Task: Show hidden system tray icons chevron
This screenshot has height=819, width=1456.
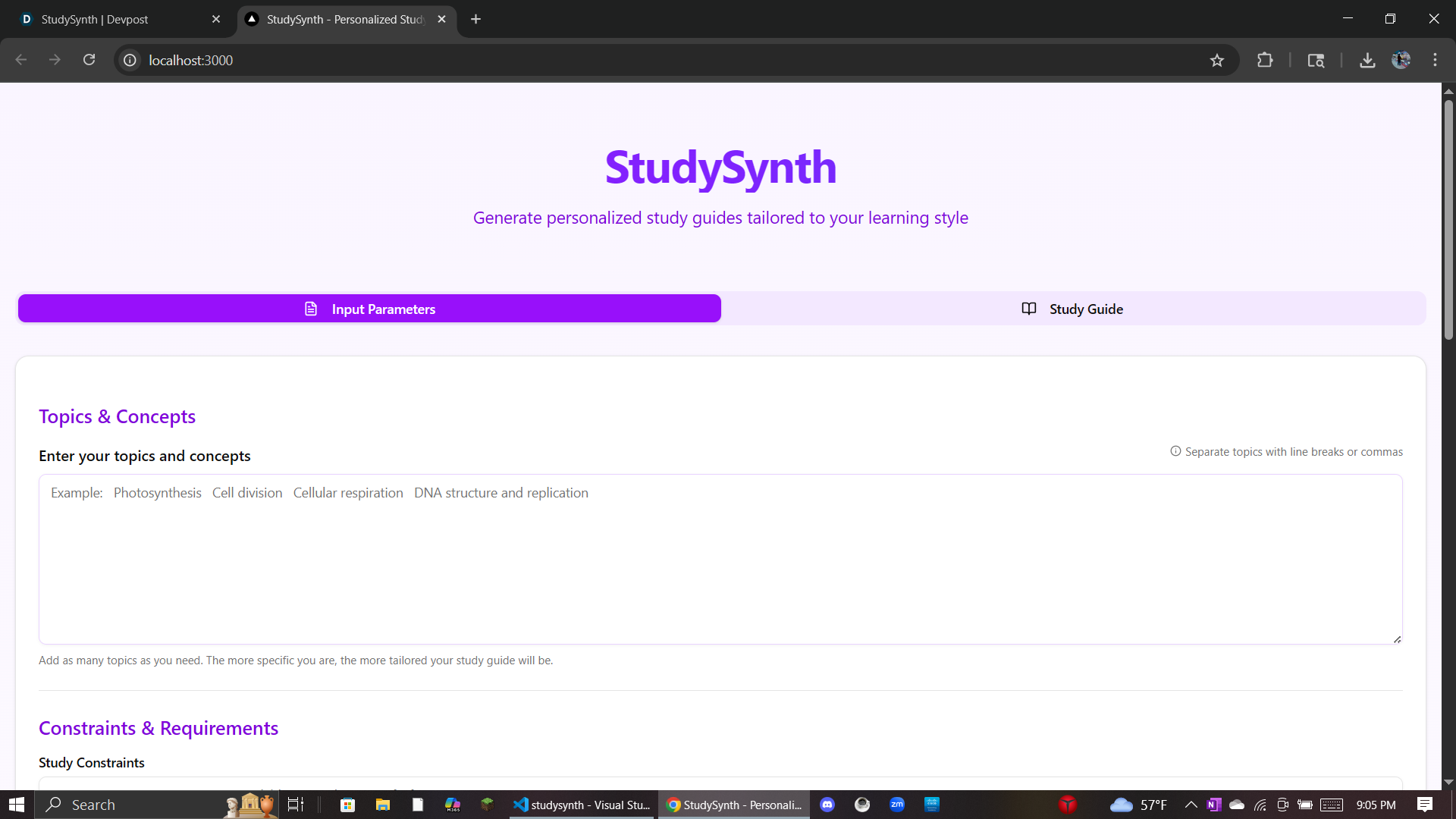Action: 1191,805
